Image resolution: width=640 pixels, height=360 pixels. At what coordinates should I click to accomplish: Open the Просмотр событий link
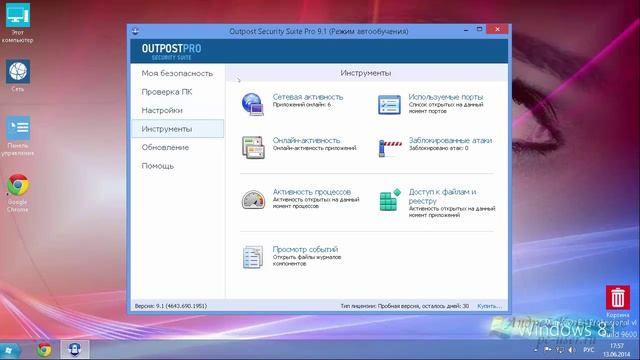click(x=305, y=249)
